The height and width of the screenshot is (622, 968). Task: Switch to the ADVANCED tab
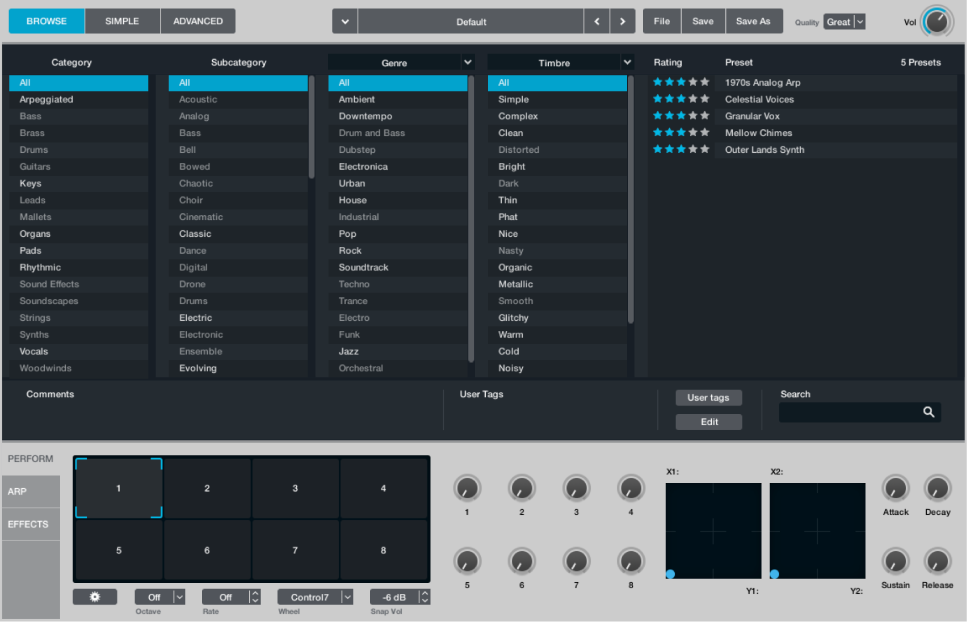(196, 20)
